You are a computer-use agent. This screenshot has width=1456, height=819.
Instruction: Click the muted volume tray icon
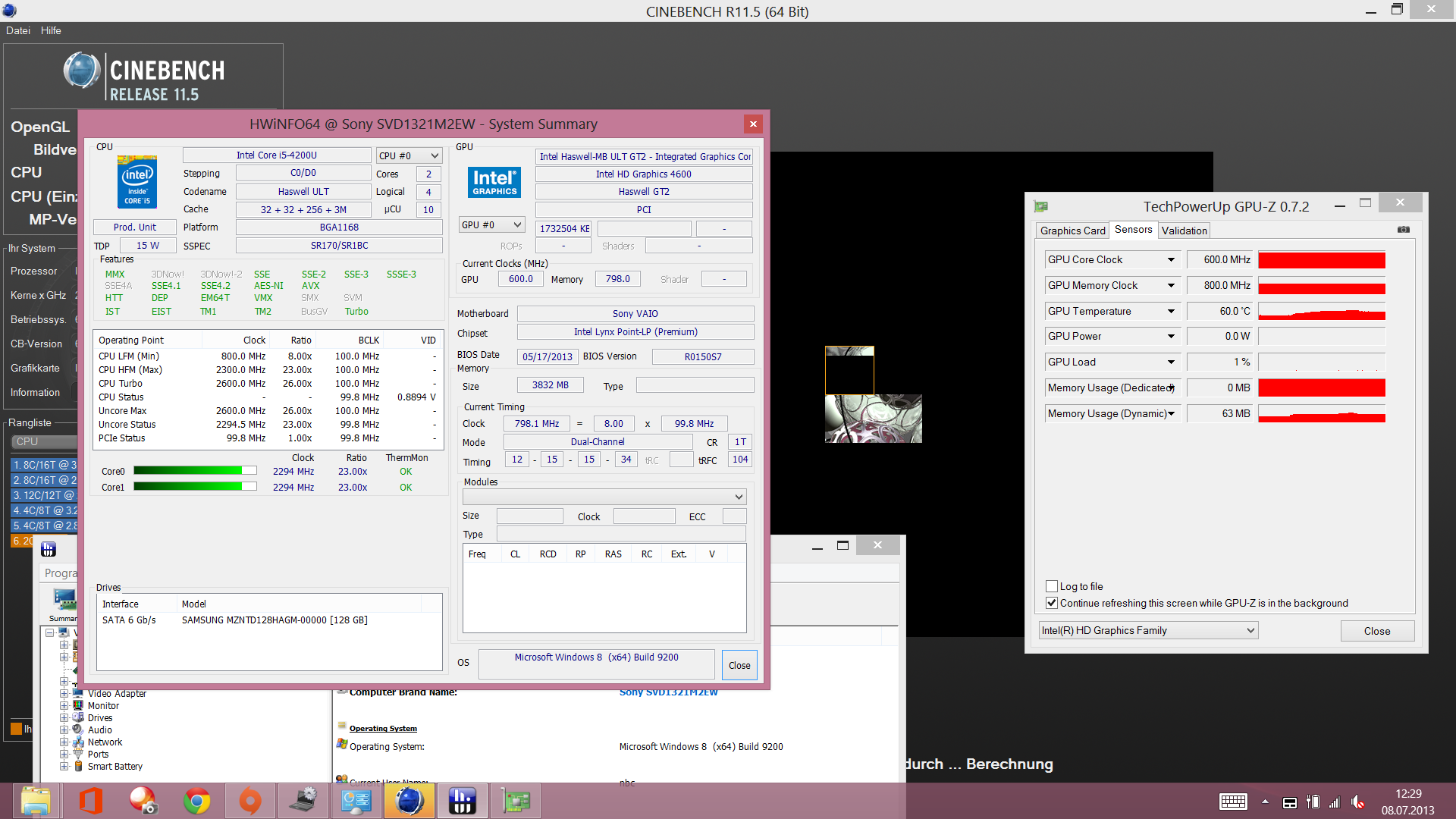[x=1357, y=802]
